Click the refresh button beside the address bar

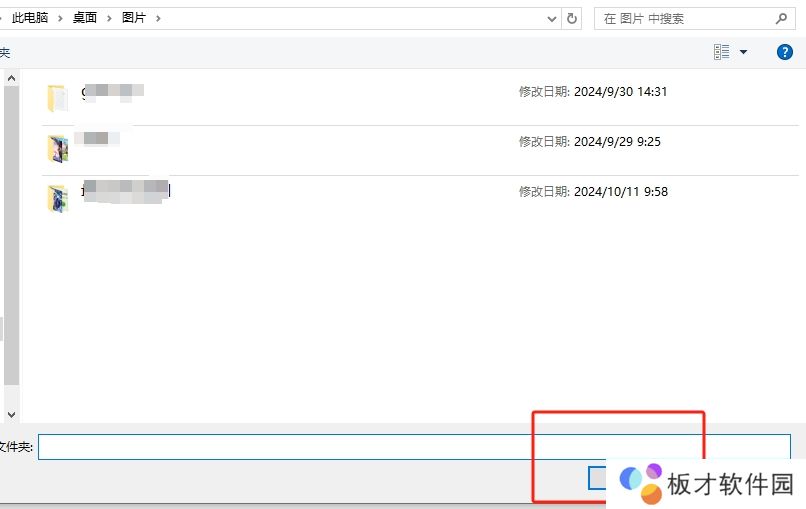[572, 18]
